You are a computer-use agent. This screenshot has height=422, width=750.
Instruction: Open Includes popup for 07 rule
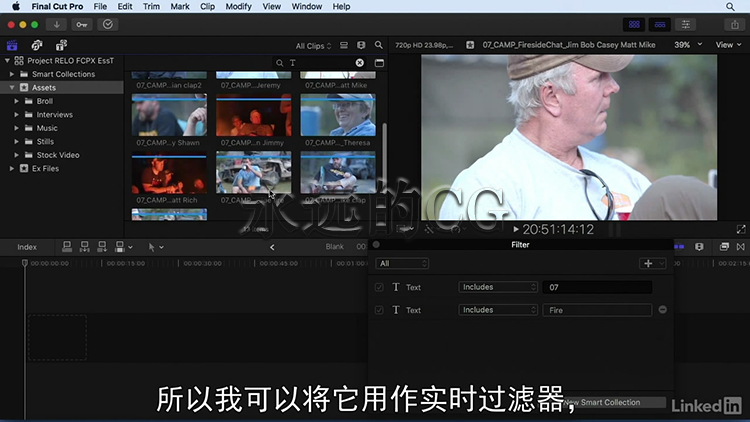tap(497, 287)
